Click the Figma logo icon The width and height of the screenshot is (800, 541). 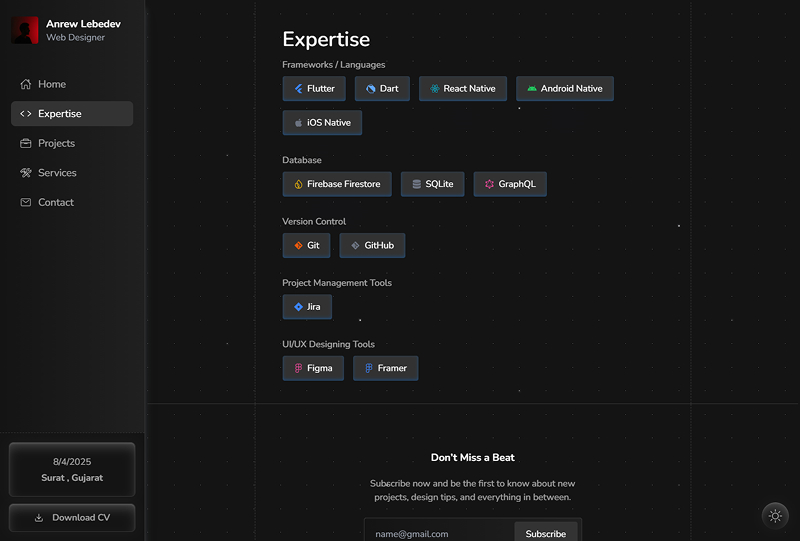[x=298, y=368]
